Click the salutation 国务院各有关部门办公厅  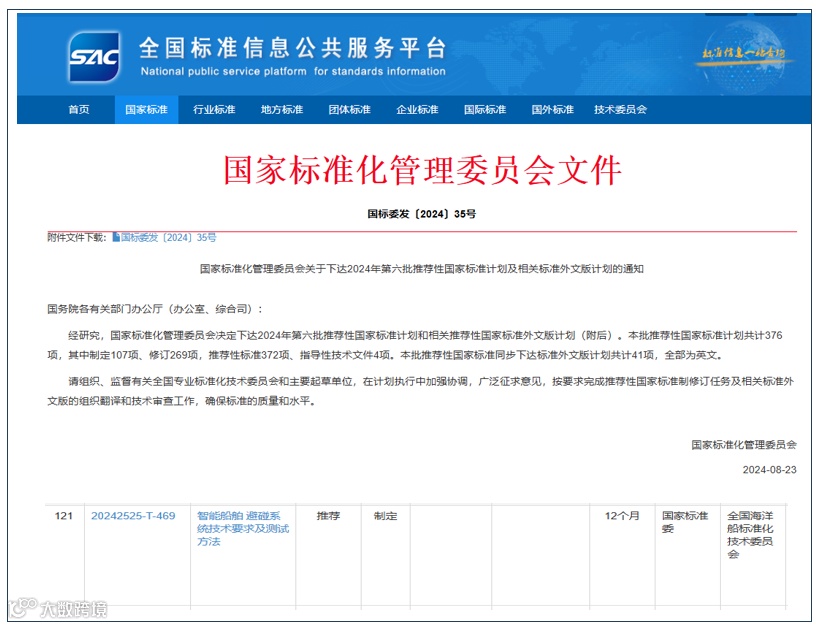pos(155,309)
